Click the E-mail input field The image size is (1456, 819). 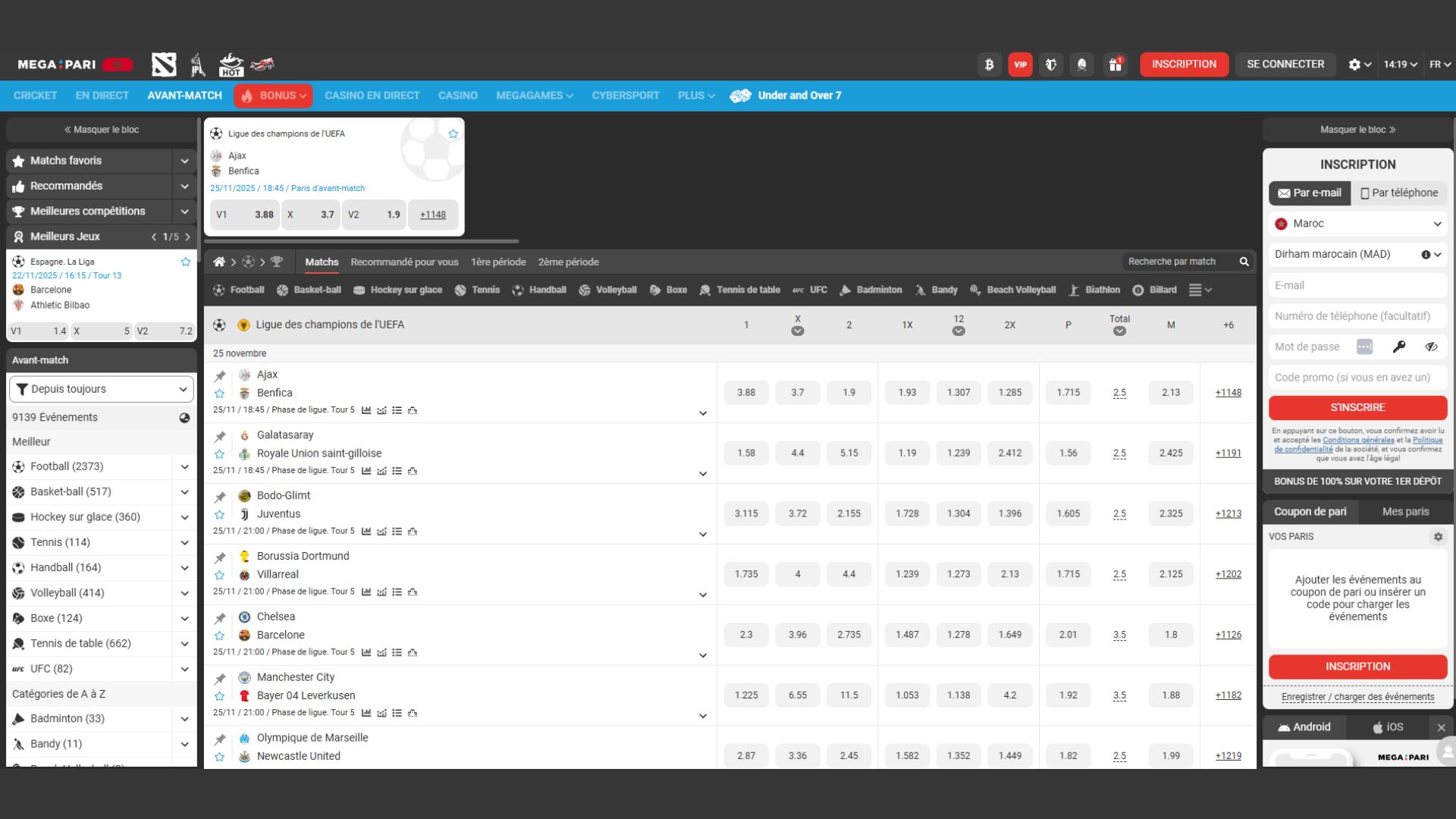1357,285
